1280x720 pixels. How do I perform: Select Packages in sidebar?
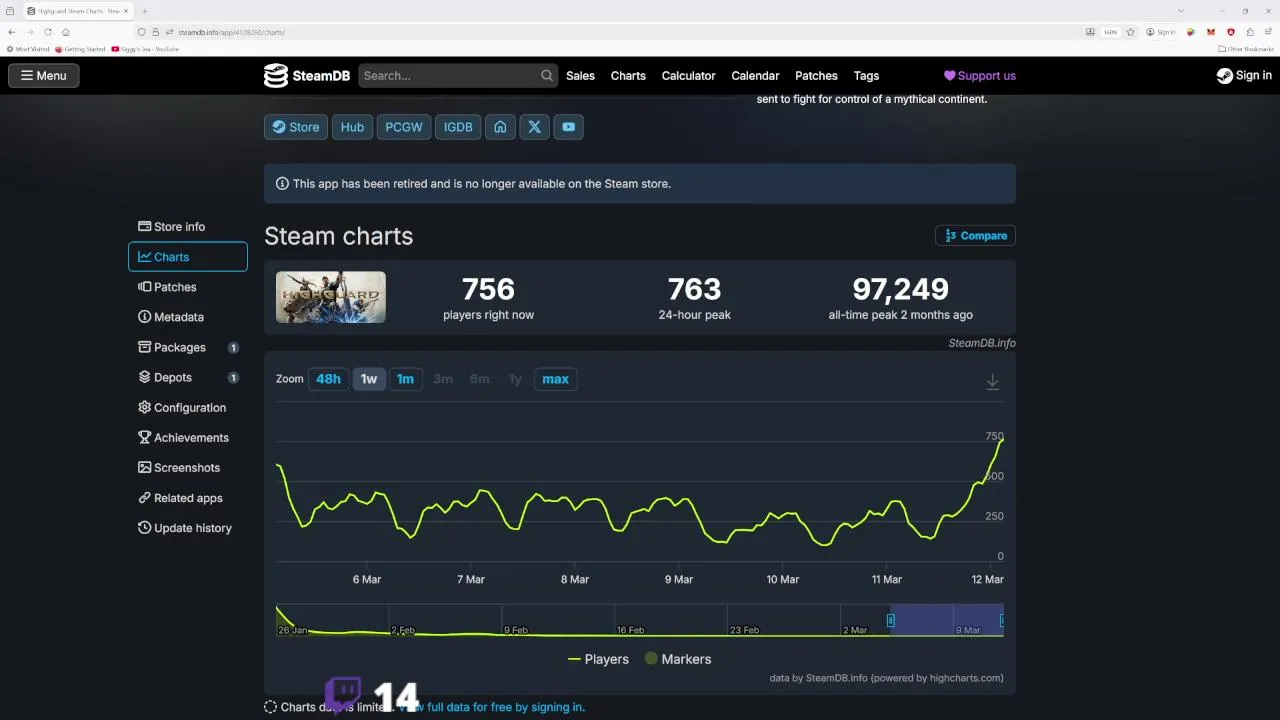[x=188, y=347]
